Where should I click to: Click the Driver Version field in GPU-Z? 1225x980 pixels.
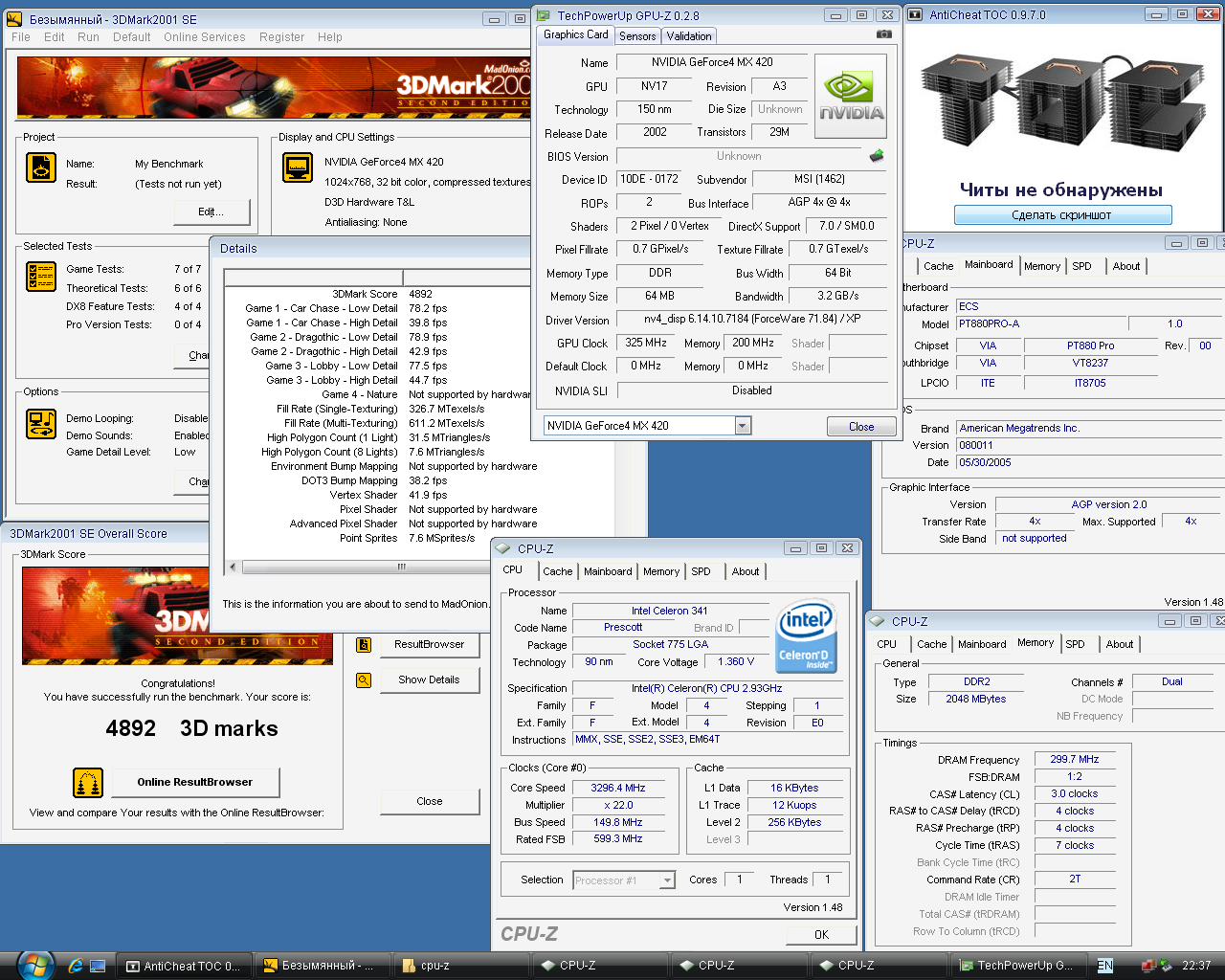click(751, 320)
